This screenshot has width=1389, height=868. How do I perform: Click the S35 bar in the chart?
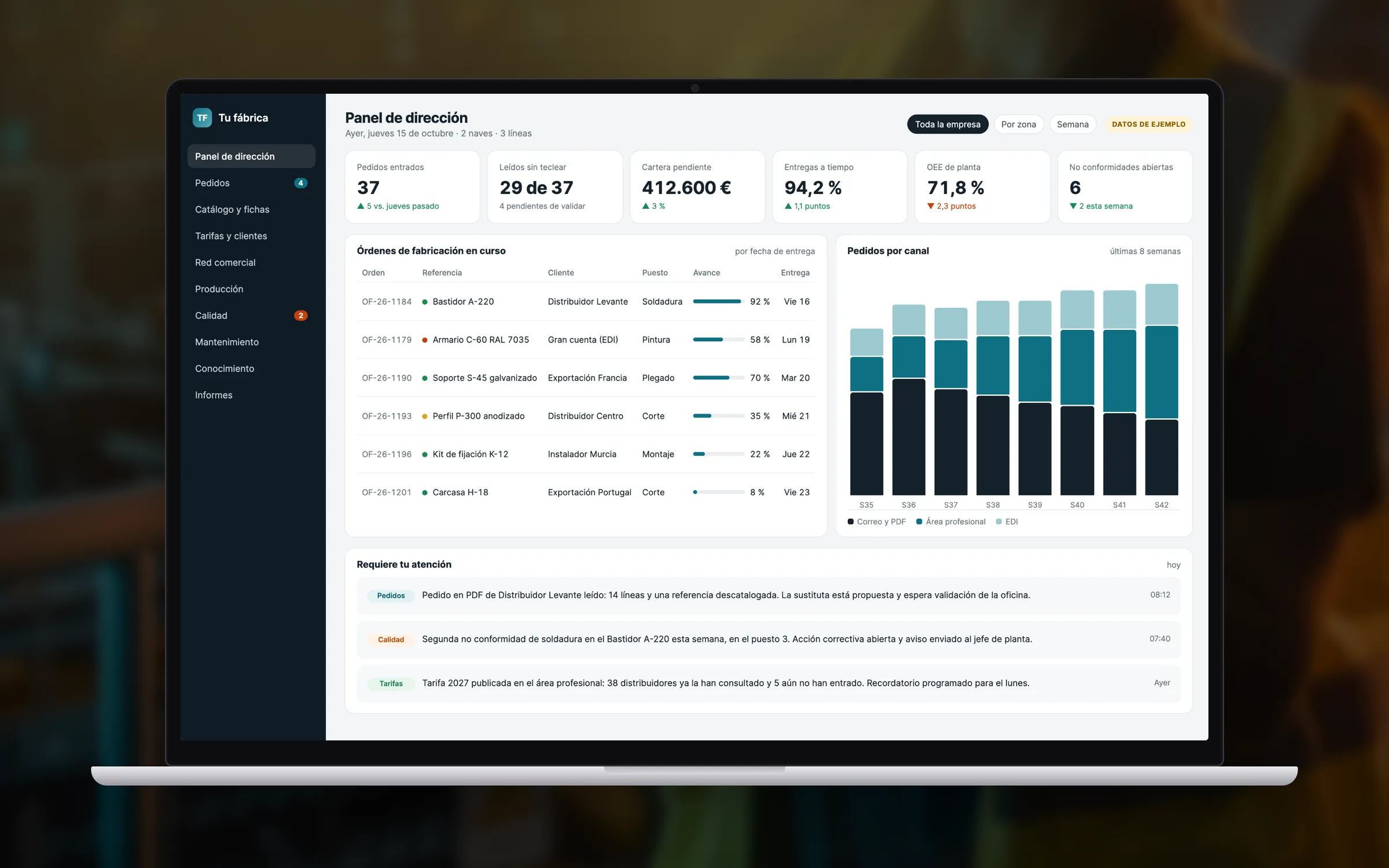866,412
